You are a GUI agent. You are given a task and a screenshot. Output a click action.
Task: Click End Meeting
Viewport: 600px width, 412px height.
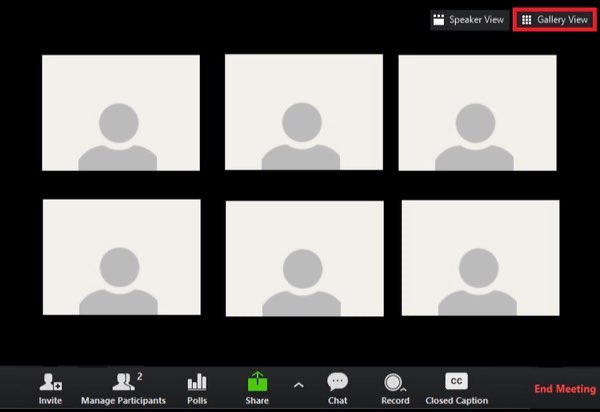pos(565,389)
